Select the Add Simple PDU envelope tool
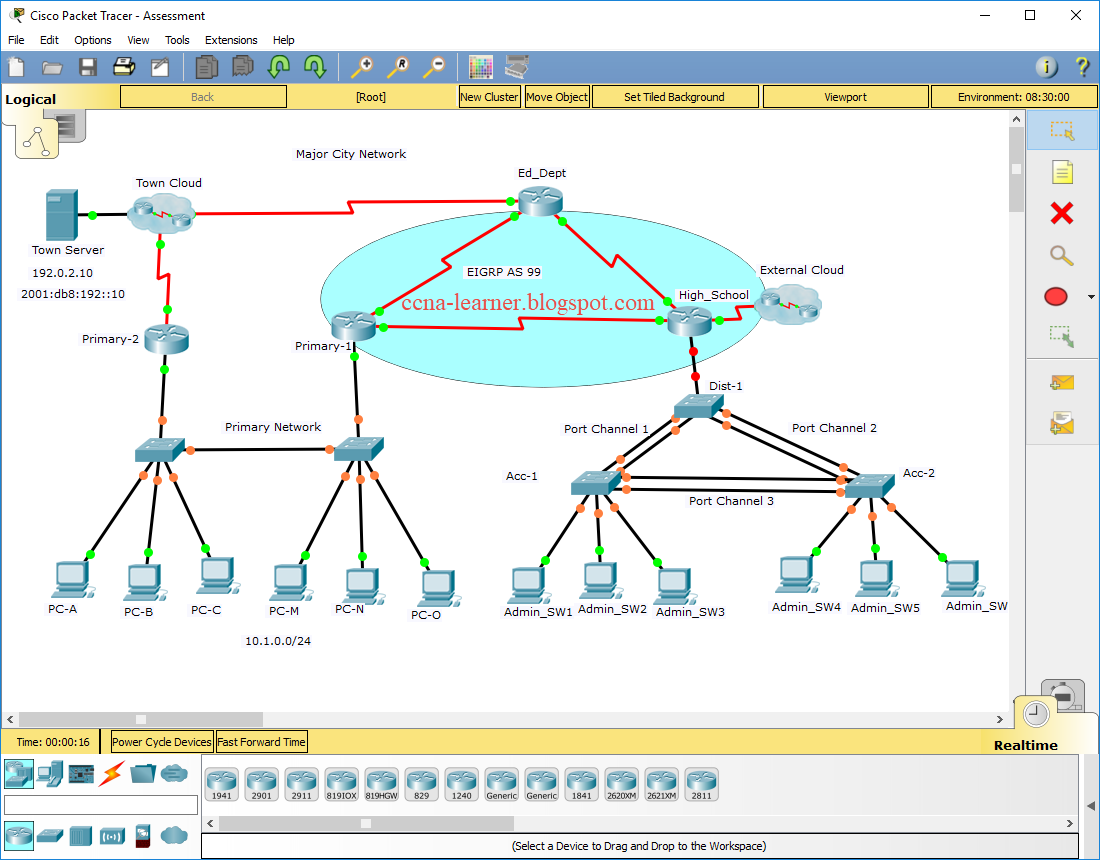This screenshot has height=860, width=1100. [x=1062, y=380]
